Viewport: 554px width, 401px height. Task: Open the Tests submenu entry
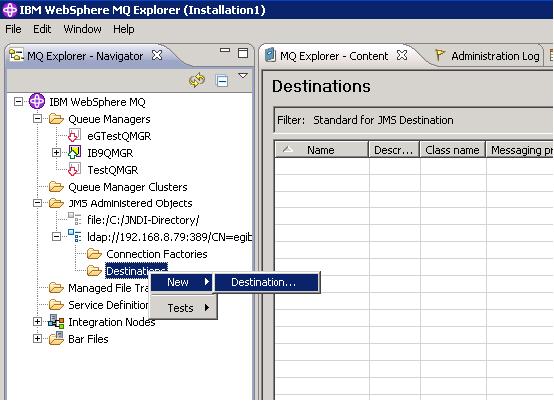coord(183,308)
